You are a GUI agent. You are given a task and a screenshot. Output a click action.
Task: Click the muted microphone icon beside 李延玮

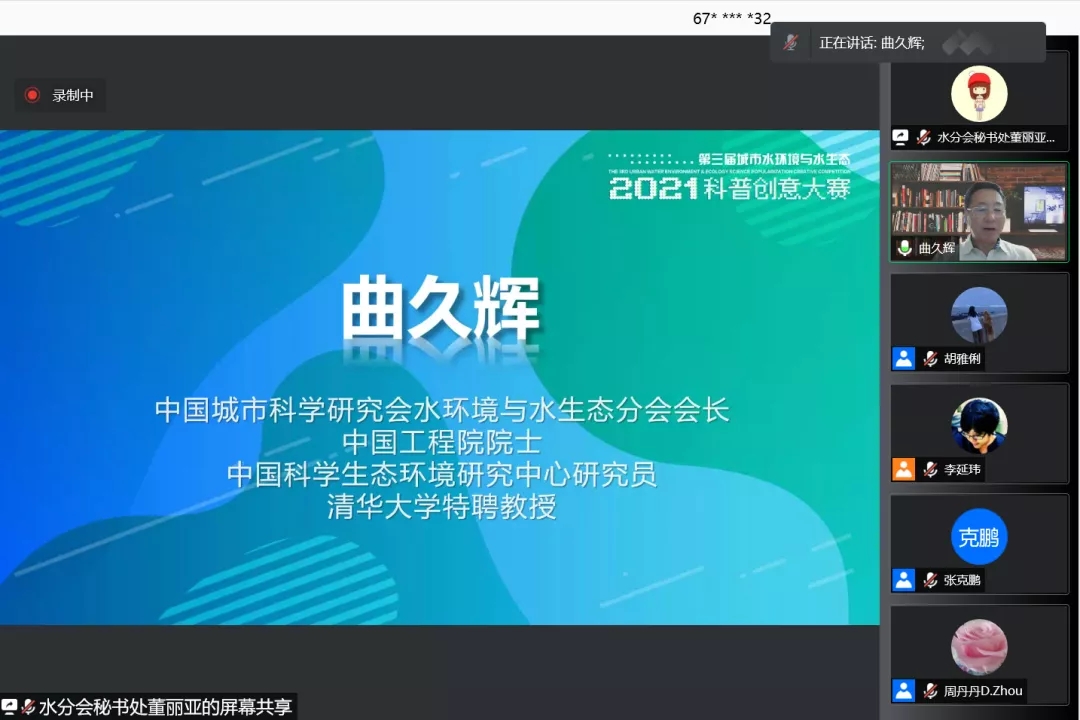(930, 469)
